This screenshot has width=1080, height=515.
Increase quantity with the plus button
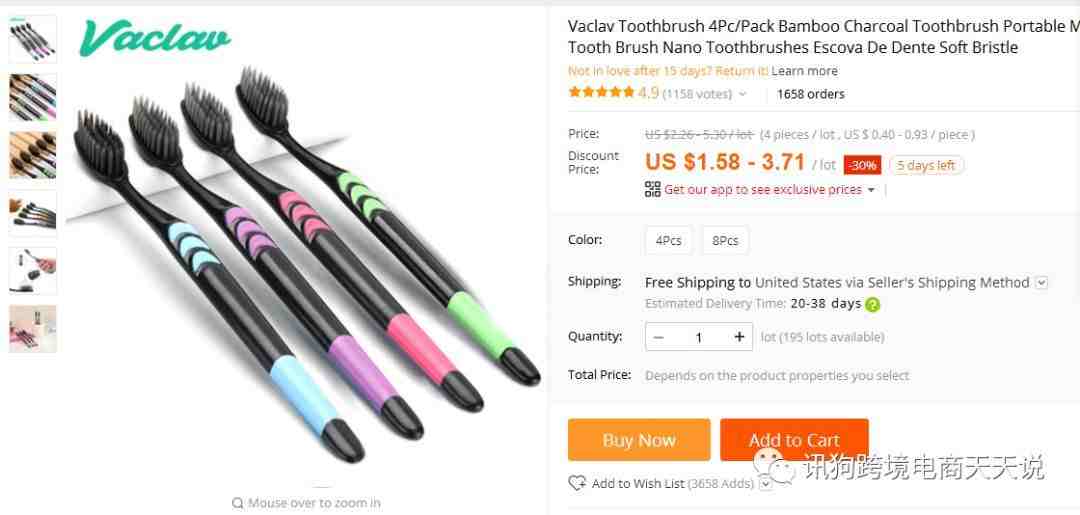coord(739,337)
